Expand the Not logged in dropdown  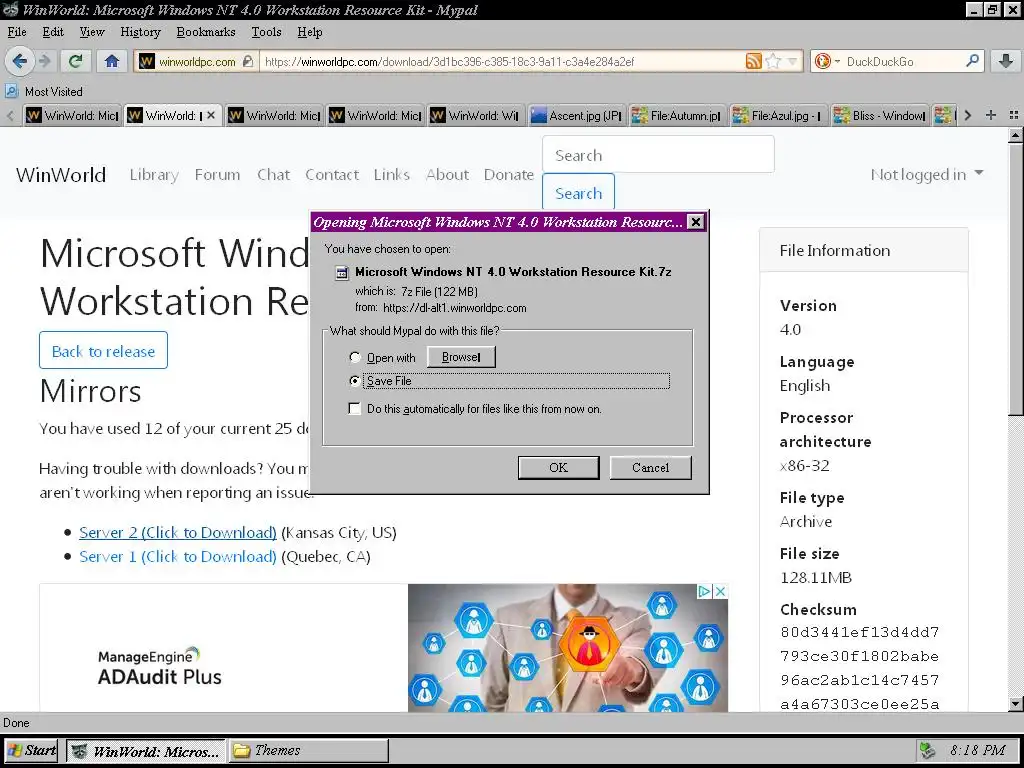tap(927, 174)
